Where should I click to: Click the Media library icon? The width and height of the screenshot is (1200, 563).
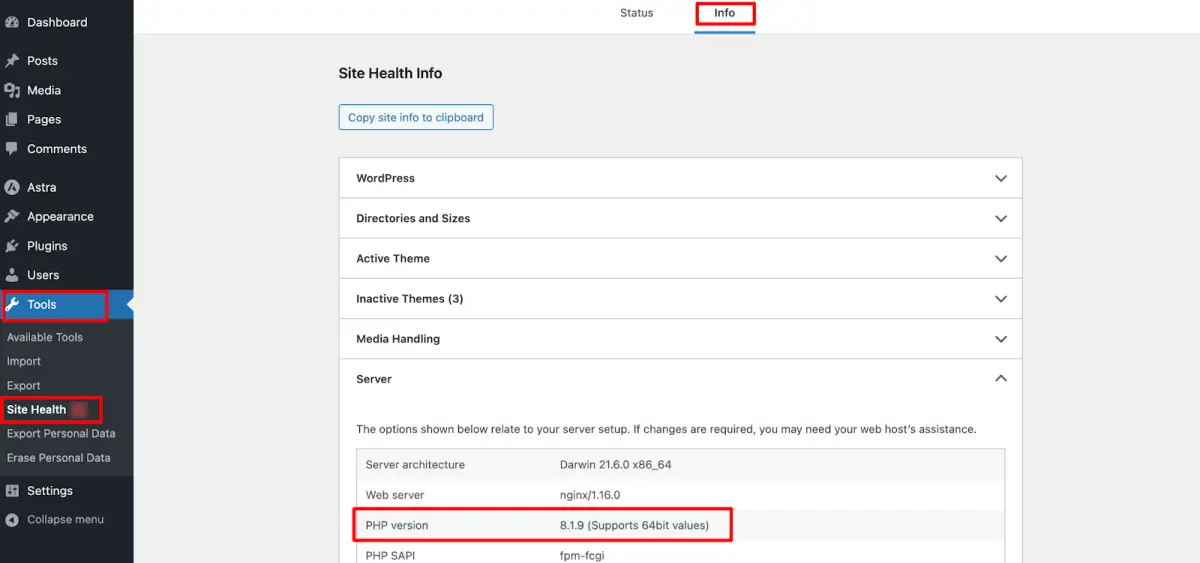pyautogui.click(x=12, y=90)
